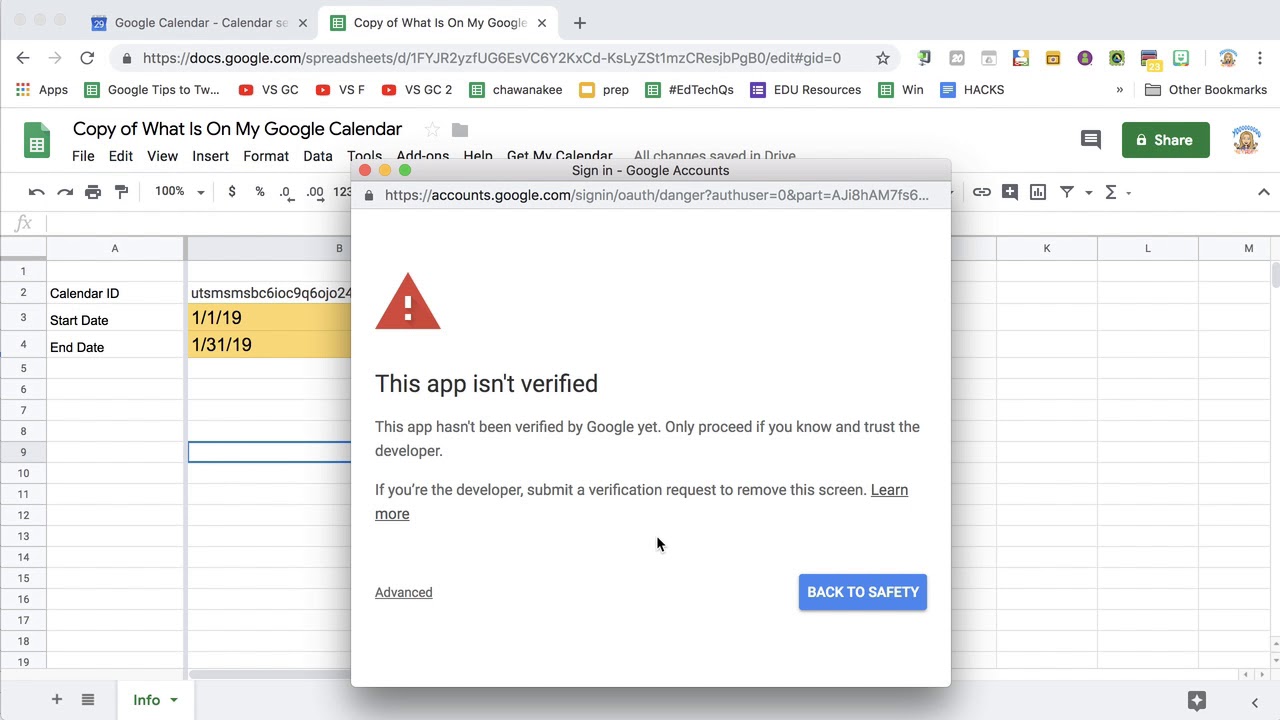Click the green Share button
Screen dimensions: 1280x720
pos(1166,140)
